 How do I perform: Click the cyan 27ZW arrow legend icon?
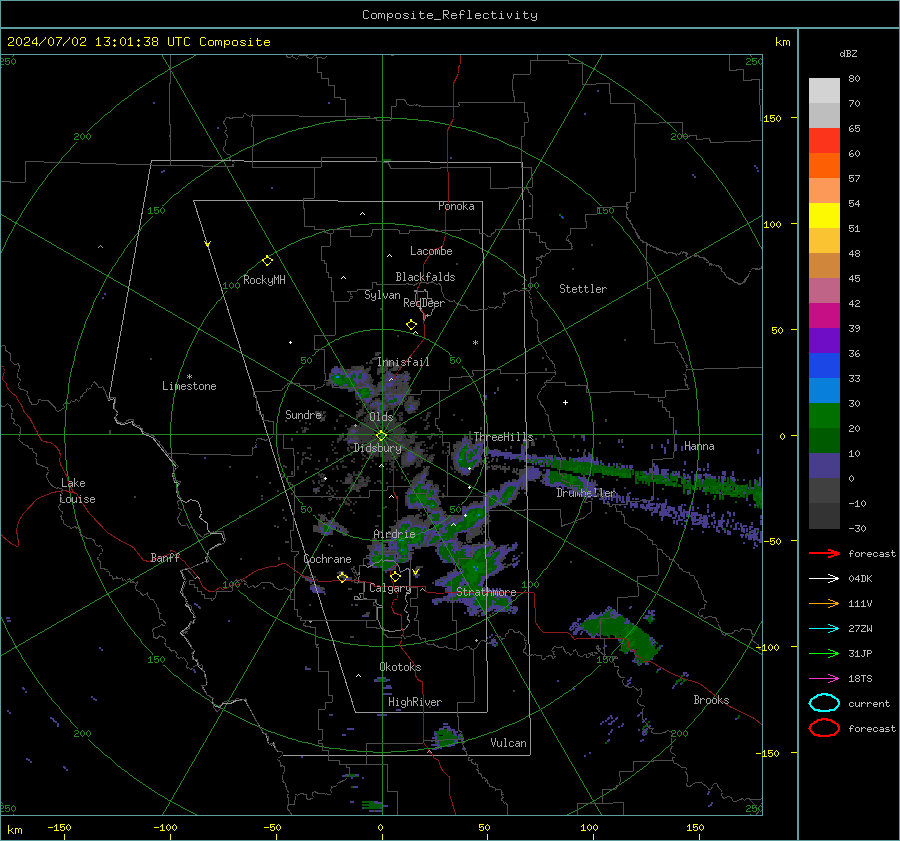tap(824, 629)
